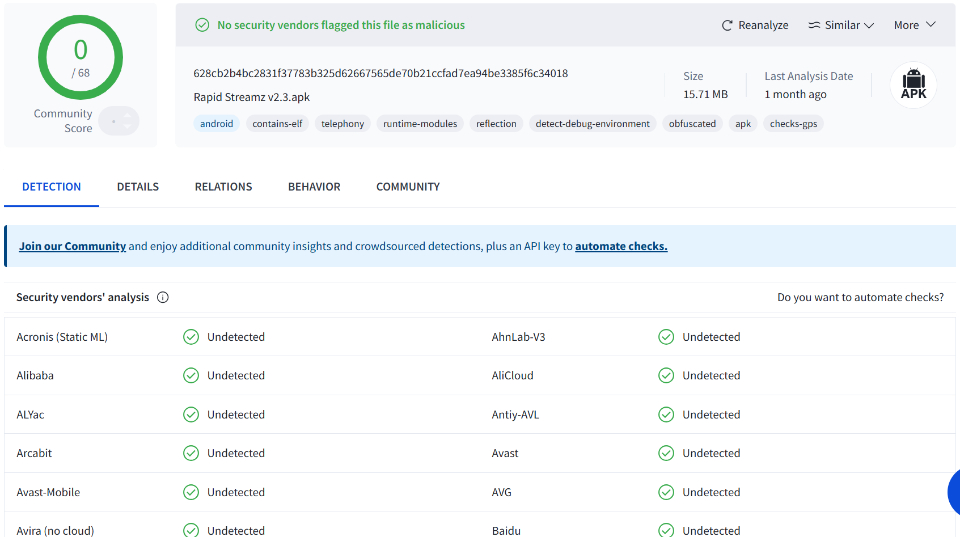Image resolution: width=960 pixels, height=537 pixels.
Task: Click the Antiy-AVL undetected check icon
Action: (x=666, y=415)
